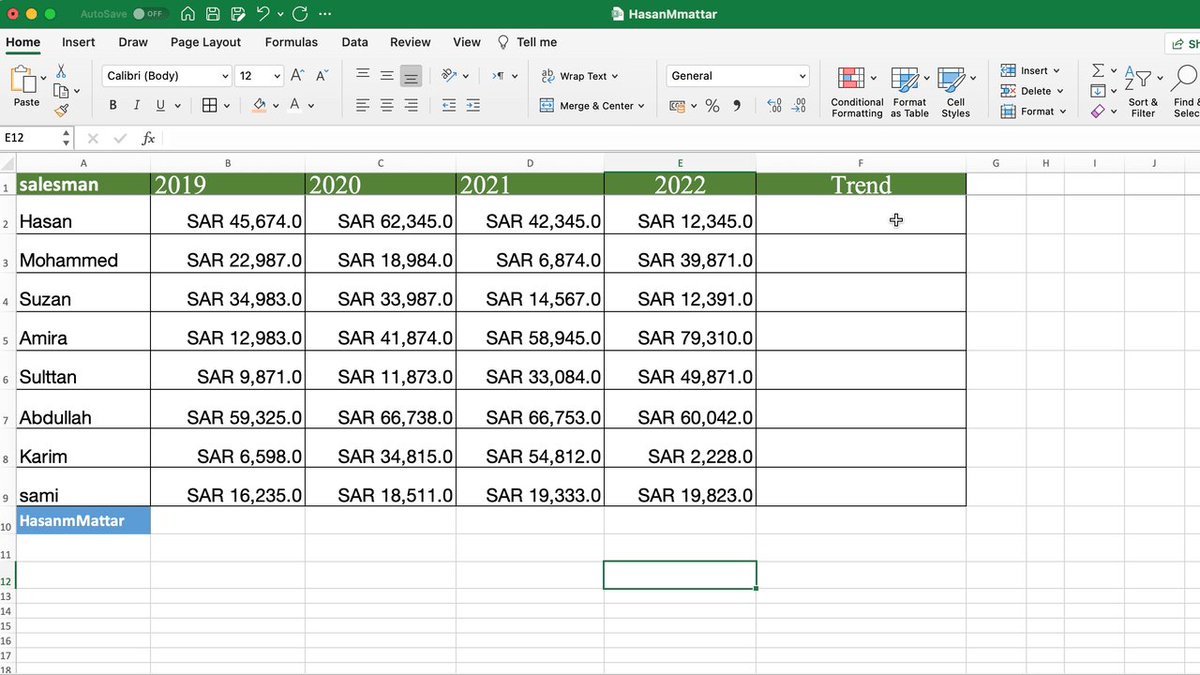Align text to top of cell
The image size is (1200, 675).
click(362, 75)
